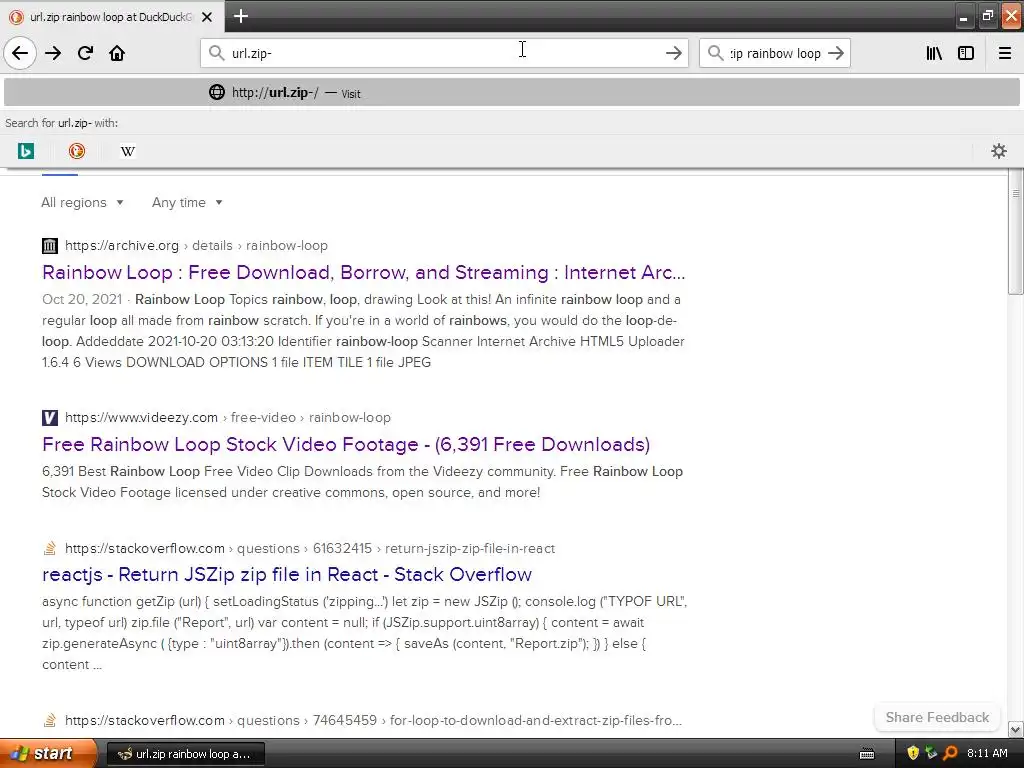Open the browser home page
Screen dimensions: 1024x768
117,53
